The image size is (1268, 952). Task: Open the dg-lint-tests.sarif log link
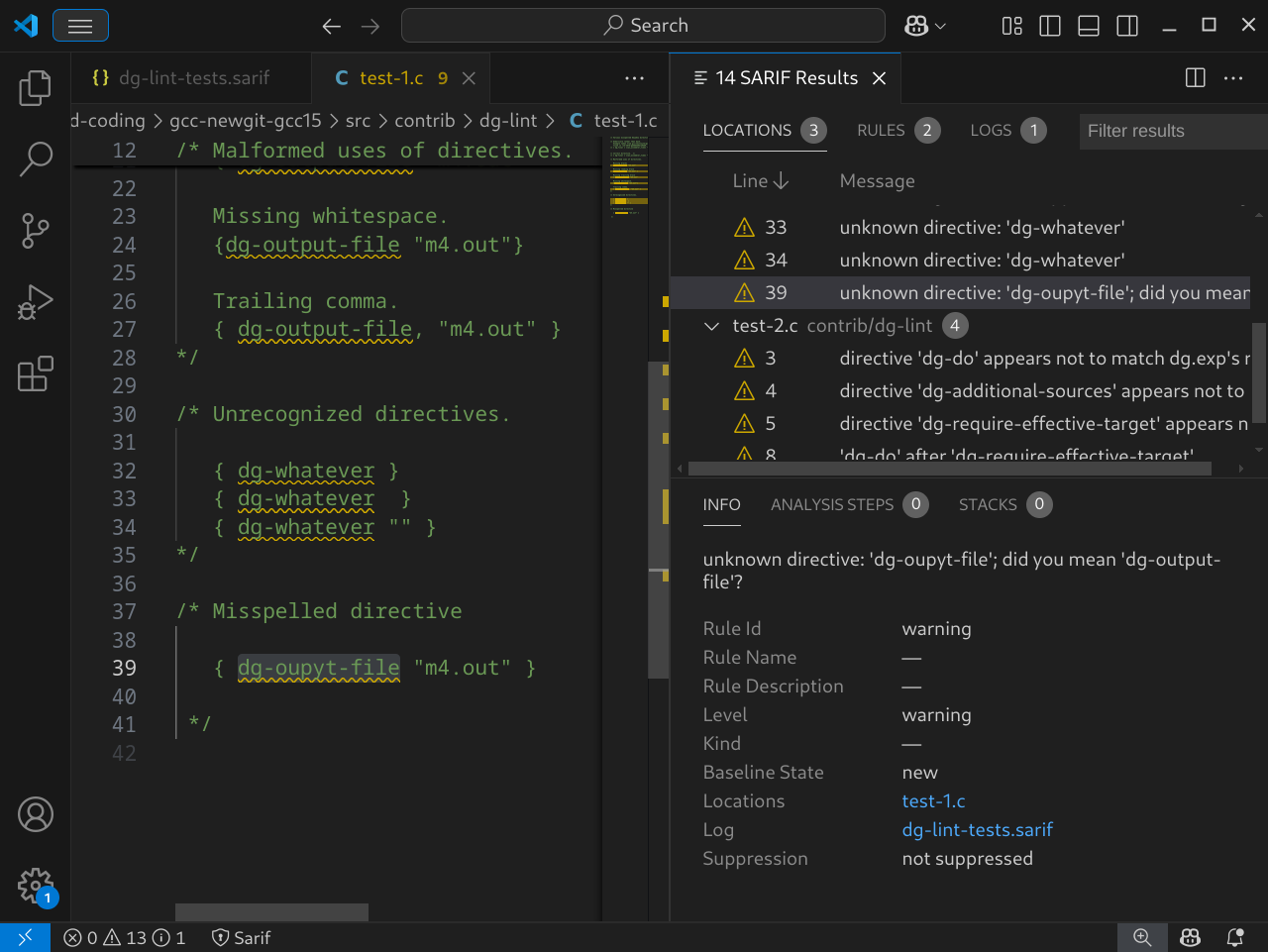click(x=977, y=830)
